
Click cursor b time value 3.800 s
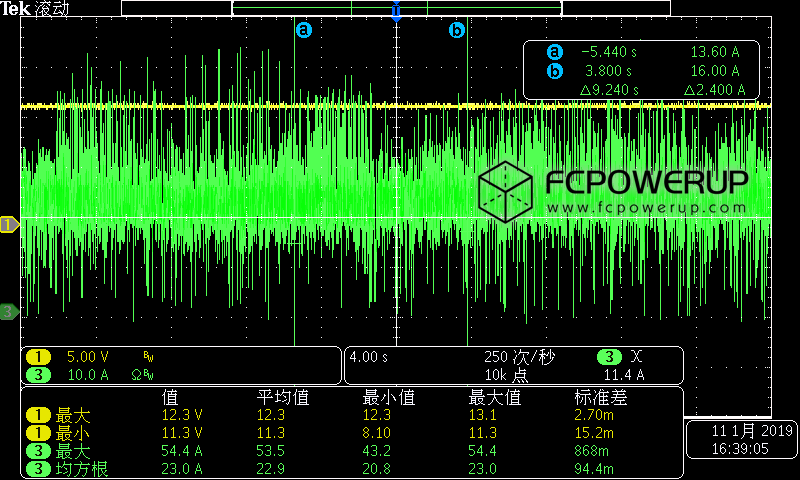(609, 71)
